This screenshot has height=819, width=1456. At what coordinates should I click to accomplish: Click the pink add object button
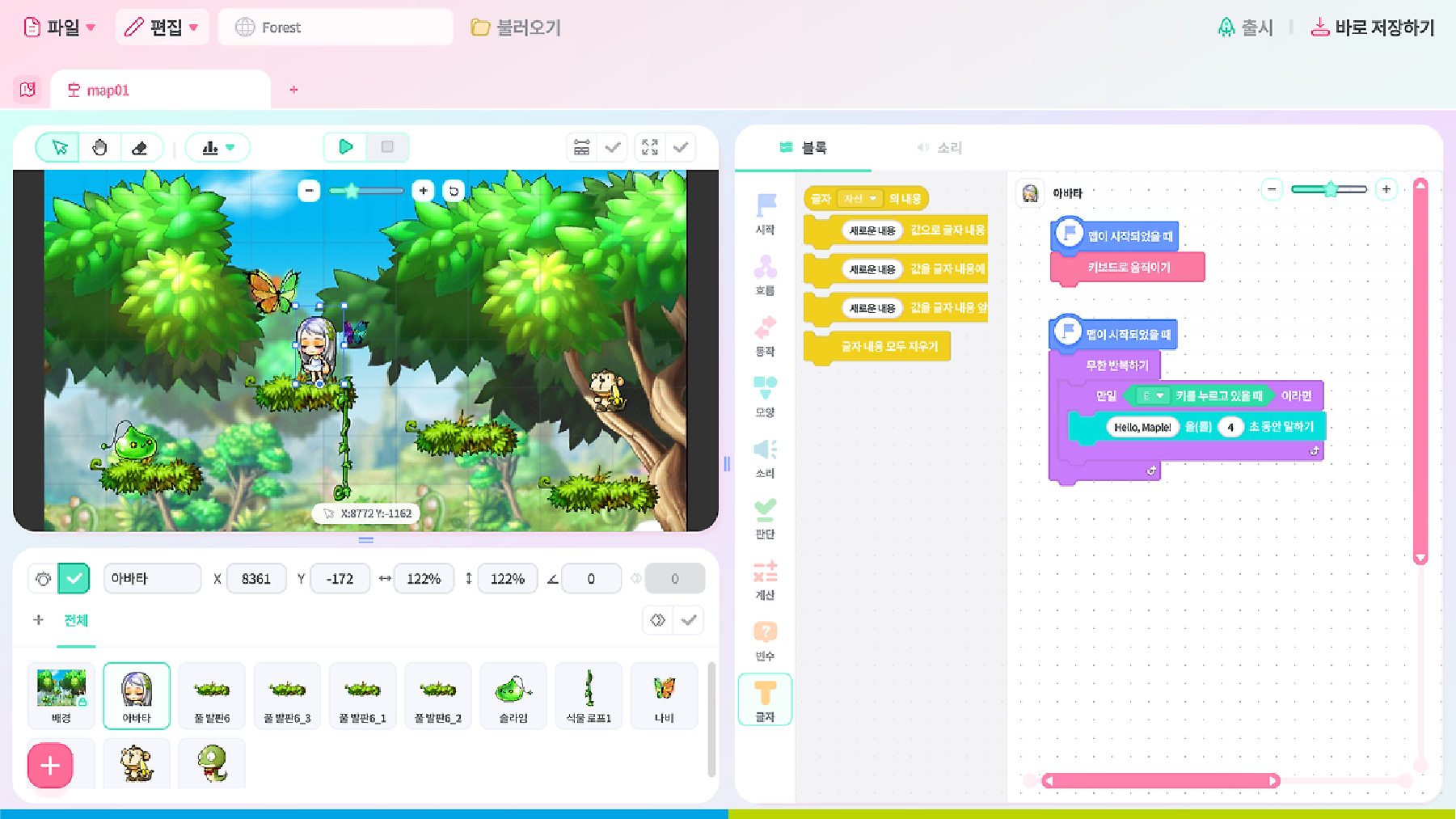[50, 765]
